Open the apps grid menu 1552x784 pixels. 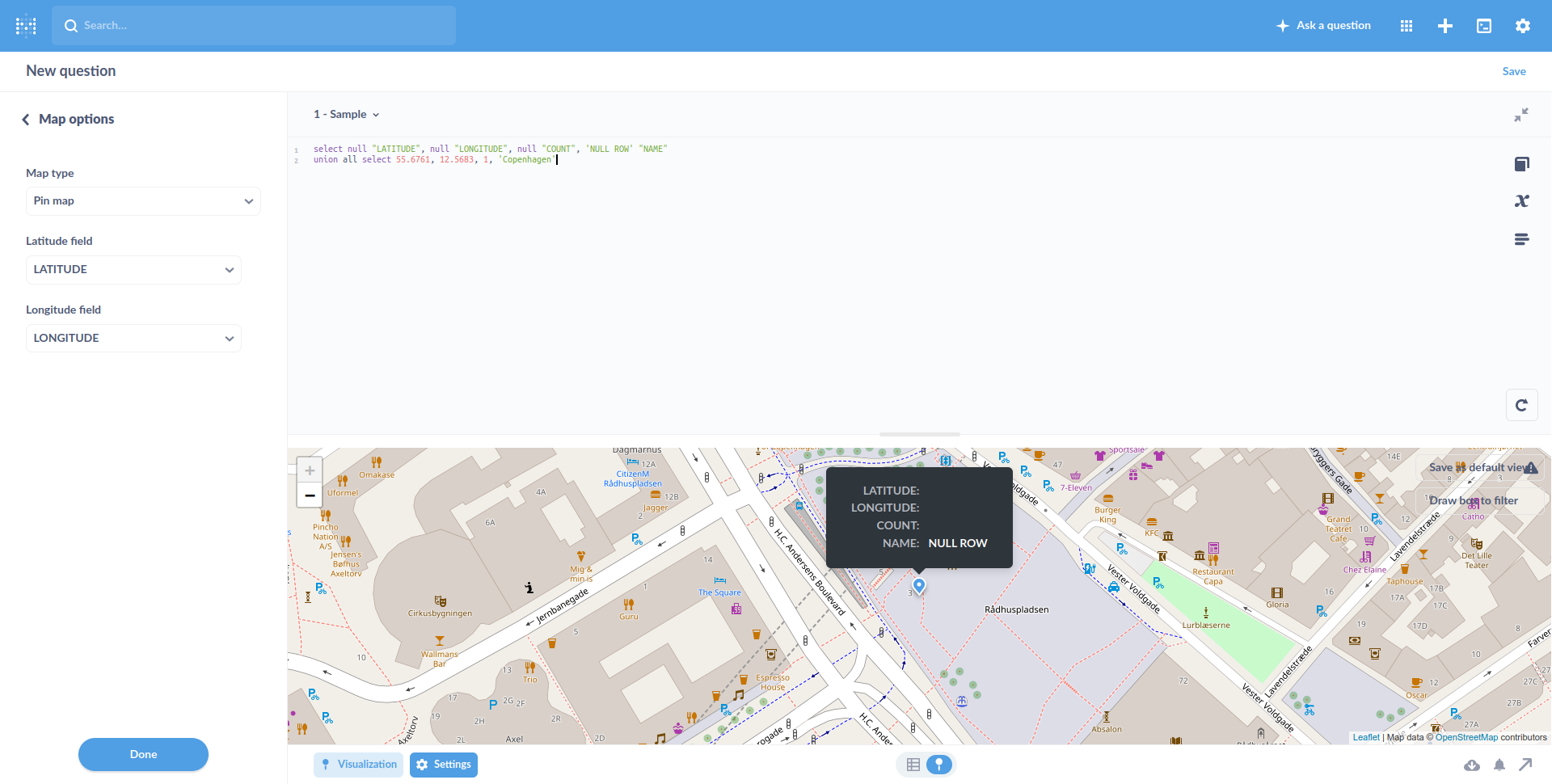pyautogui.click(x=1406, y=25)
